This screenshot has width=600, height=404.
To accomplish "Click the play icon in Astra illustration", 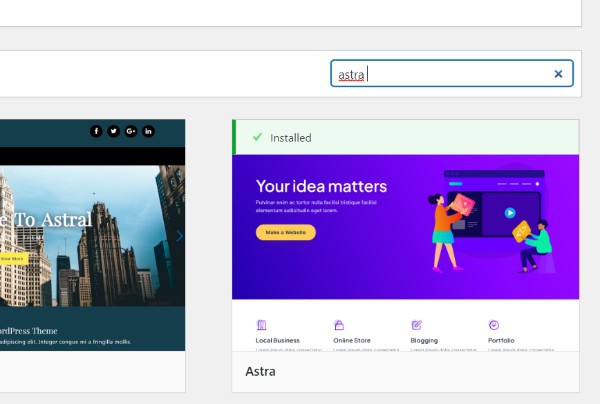I will coord(510,213).
